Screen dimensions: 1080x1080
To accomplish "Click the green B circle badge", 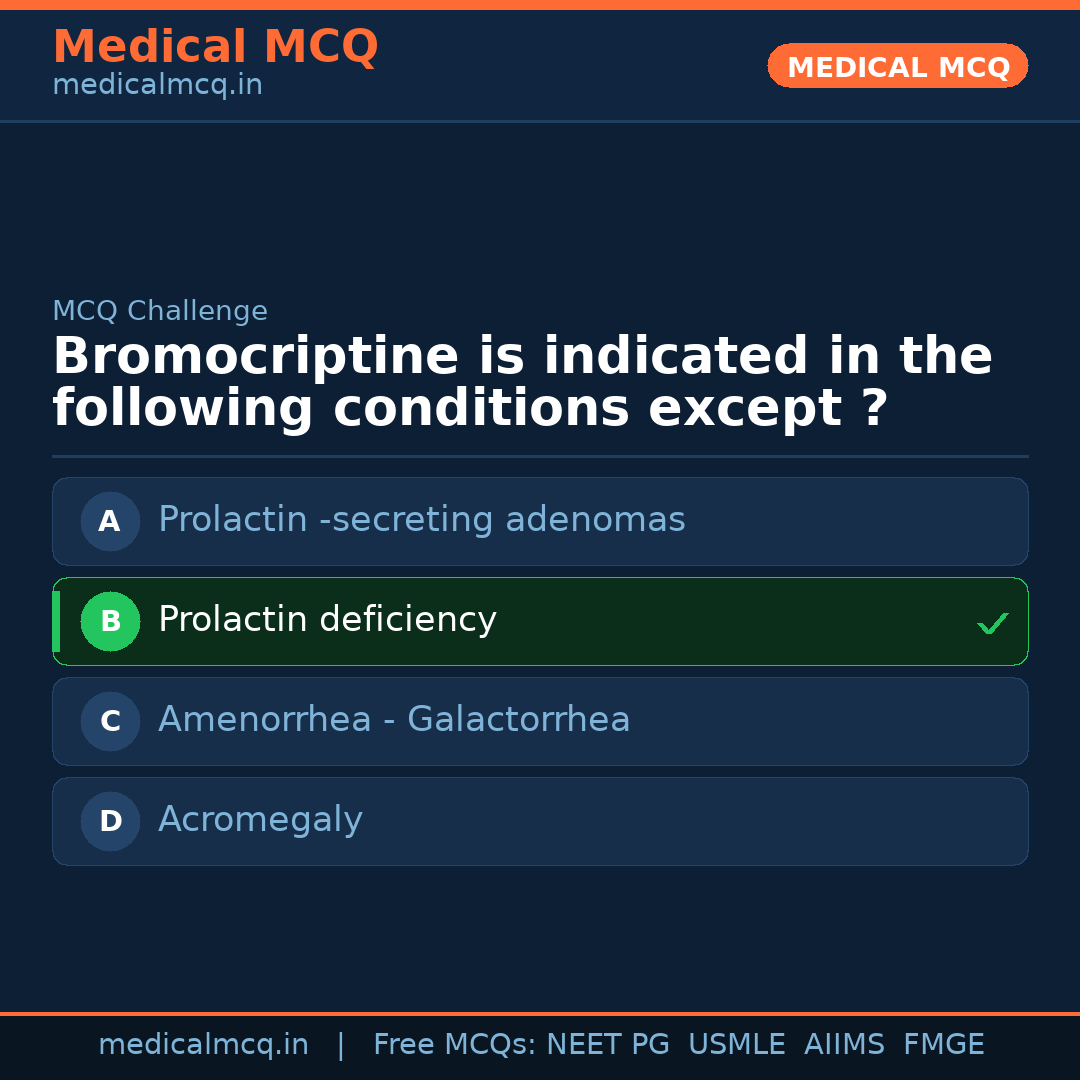I will (110, 621).
